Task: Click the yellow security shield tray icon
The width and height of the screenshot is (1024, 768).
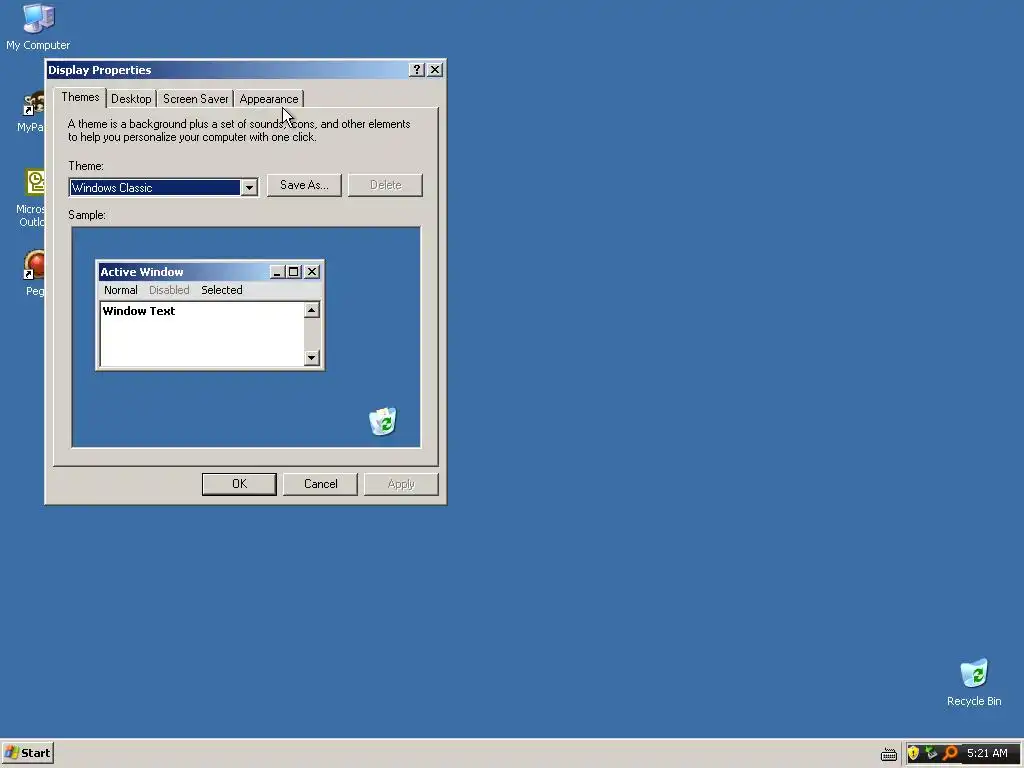Action: 914,753
